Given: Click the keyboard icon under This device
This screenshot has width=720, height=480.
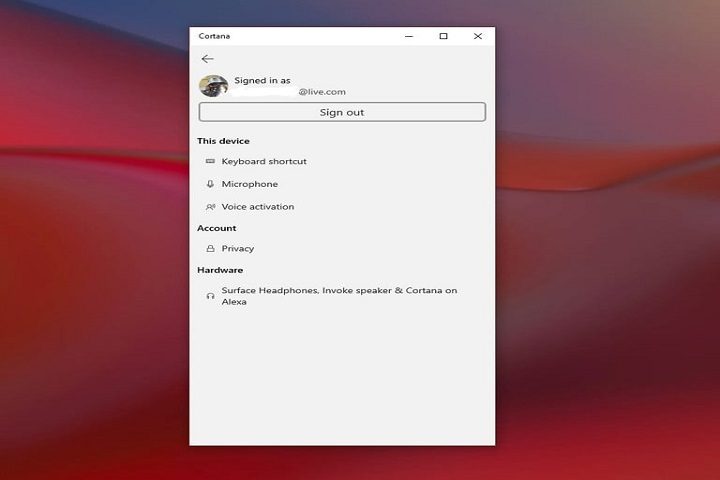Looking at the screenshot, I should 210,162.
